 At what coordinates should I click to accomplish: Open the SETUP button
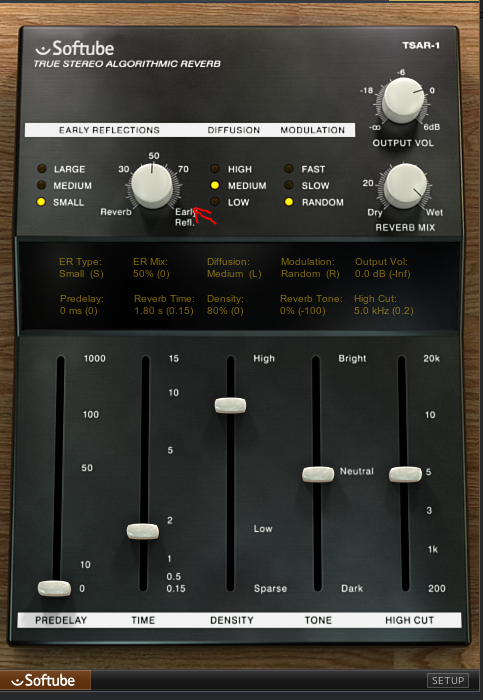point(448,680)
